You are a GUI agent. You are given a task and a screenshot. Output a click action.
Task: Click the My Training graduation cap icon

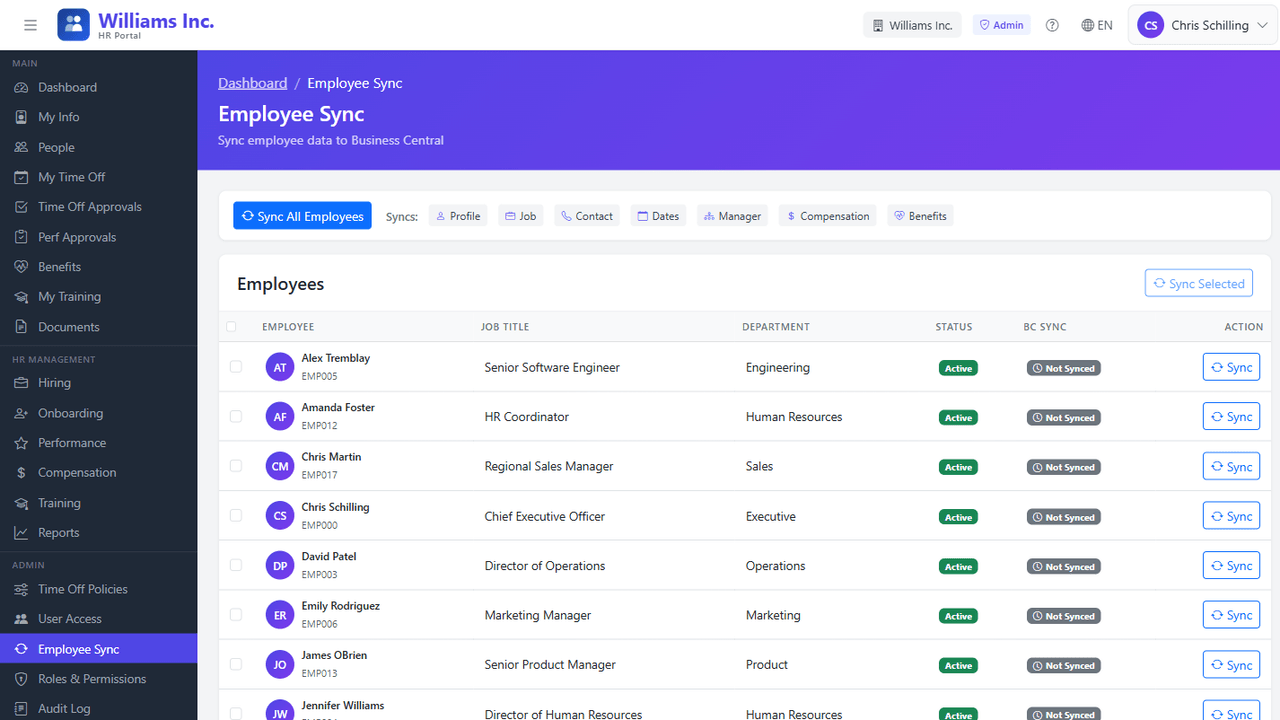coord(21,297)
